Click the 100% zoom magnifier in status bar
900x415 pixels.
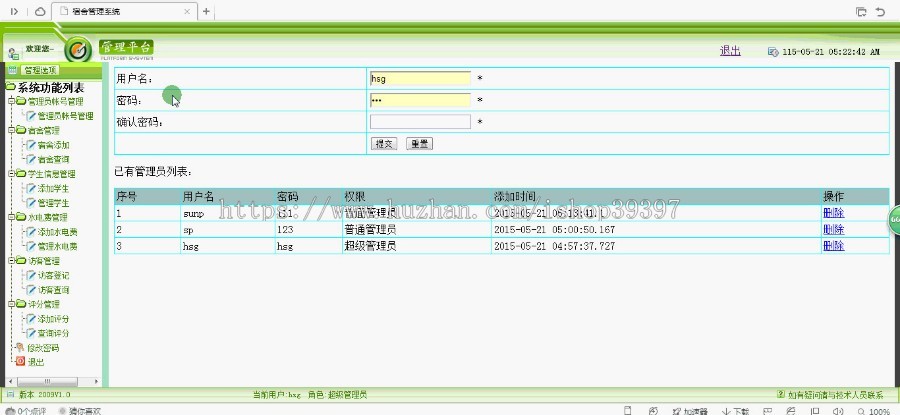862,411
